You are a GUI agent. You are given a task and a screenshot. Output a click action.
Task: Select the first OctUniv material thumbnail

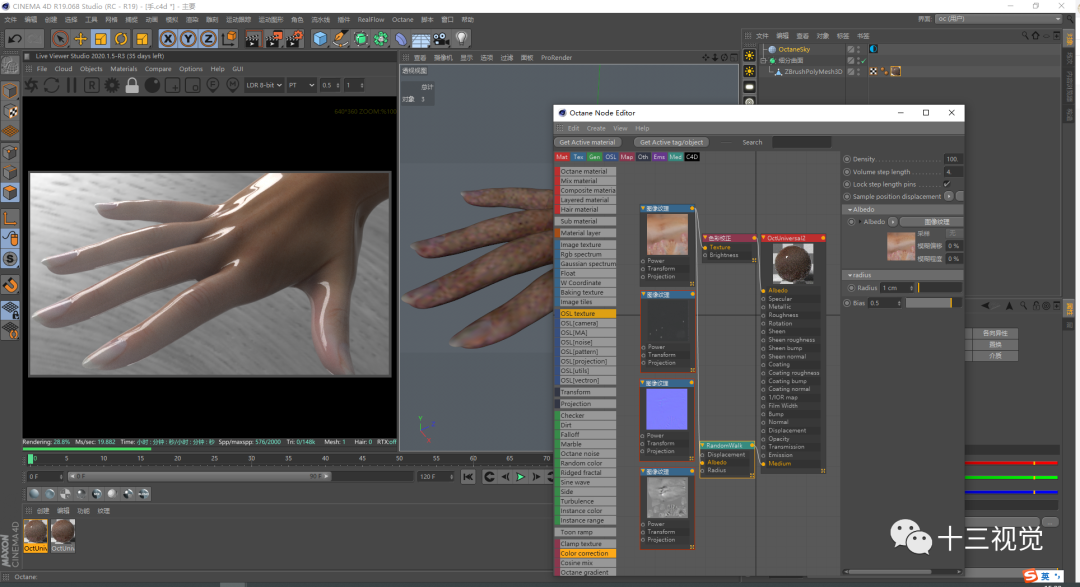click(36, 535)
